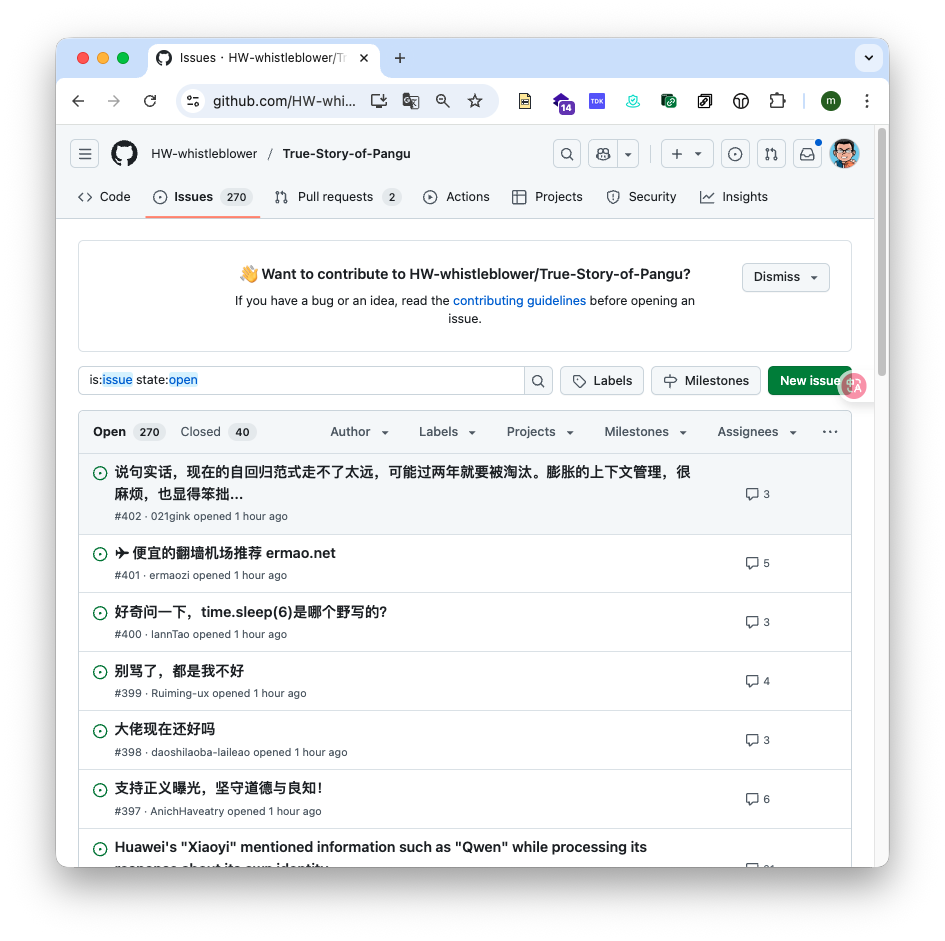Open GitHub issues shortcut icon in header
This screenshot has width=945, height=941.
click(735, 154)
